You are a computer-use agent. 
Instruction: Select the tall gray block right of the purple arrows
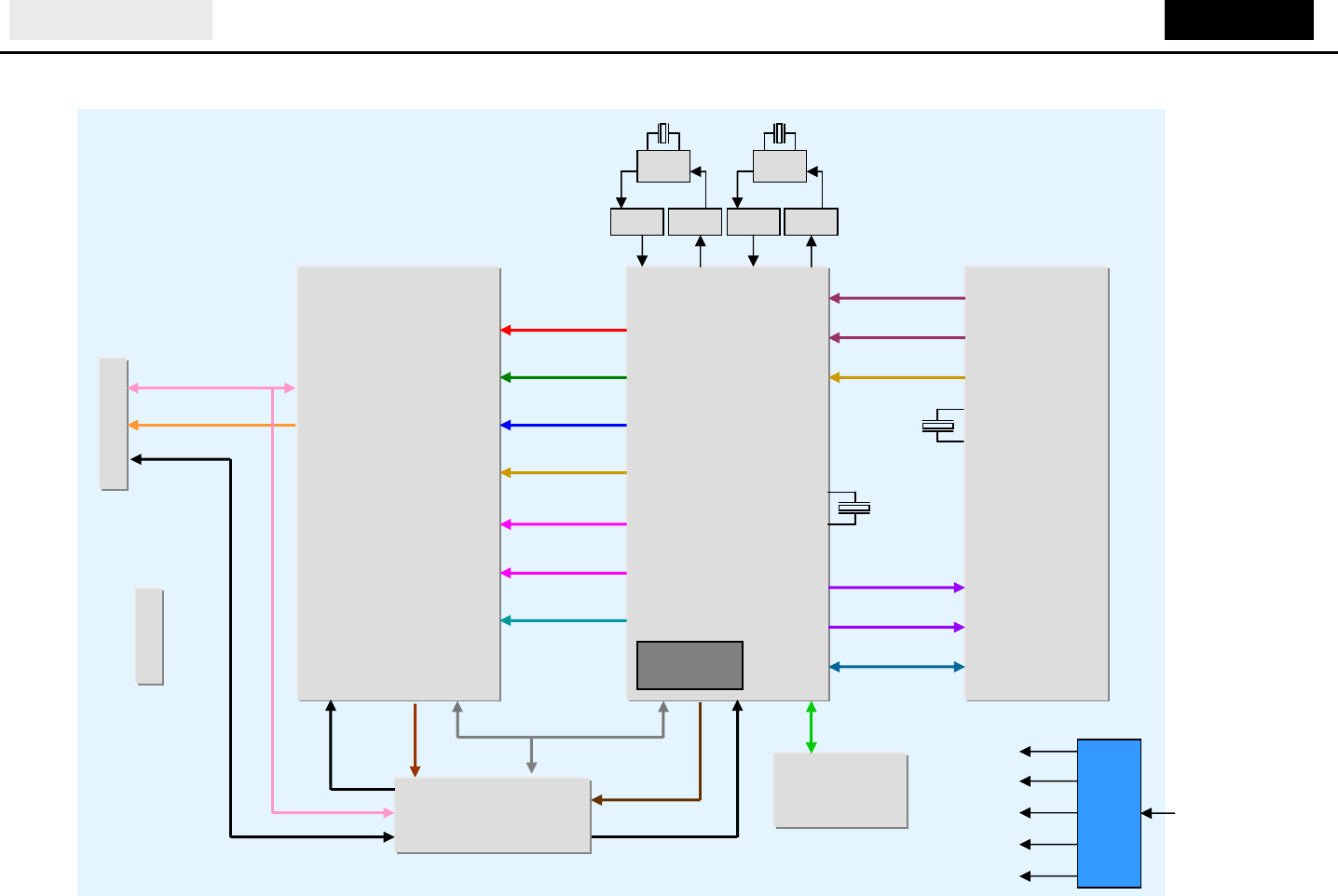coord(1036,482)
